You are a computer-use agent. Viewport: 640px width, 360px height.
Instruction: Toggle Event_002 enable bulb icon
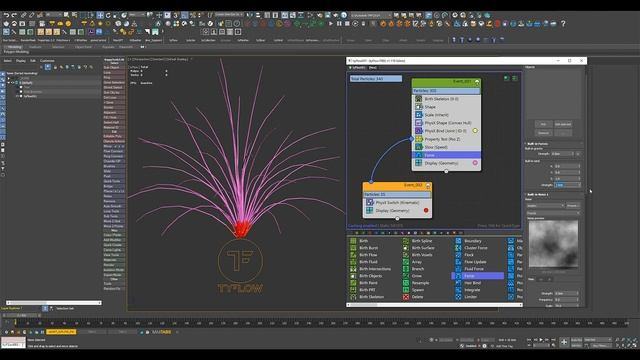[x=428, y=186]
